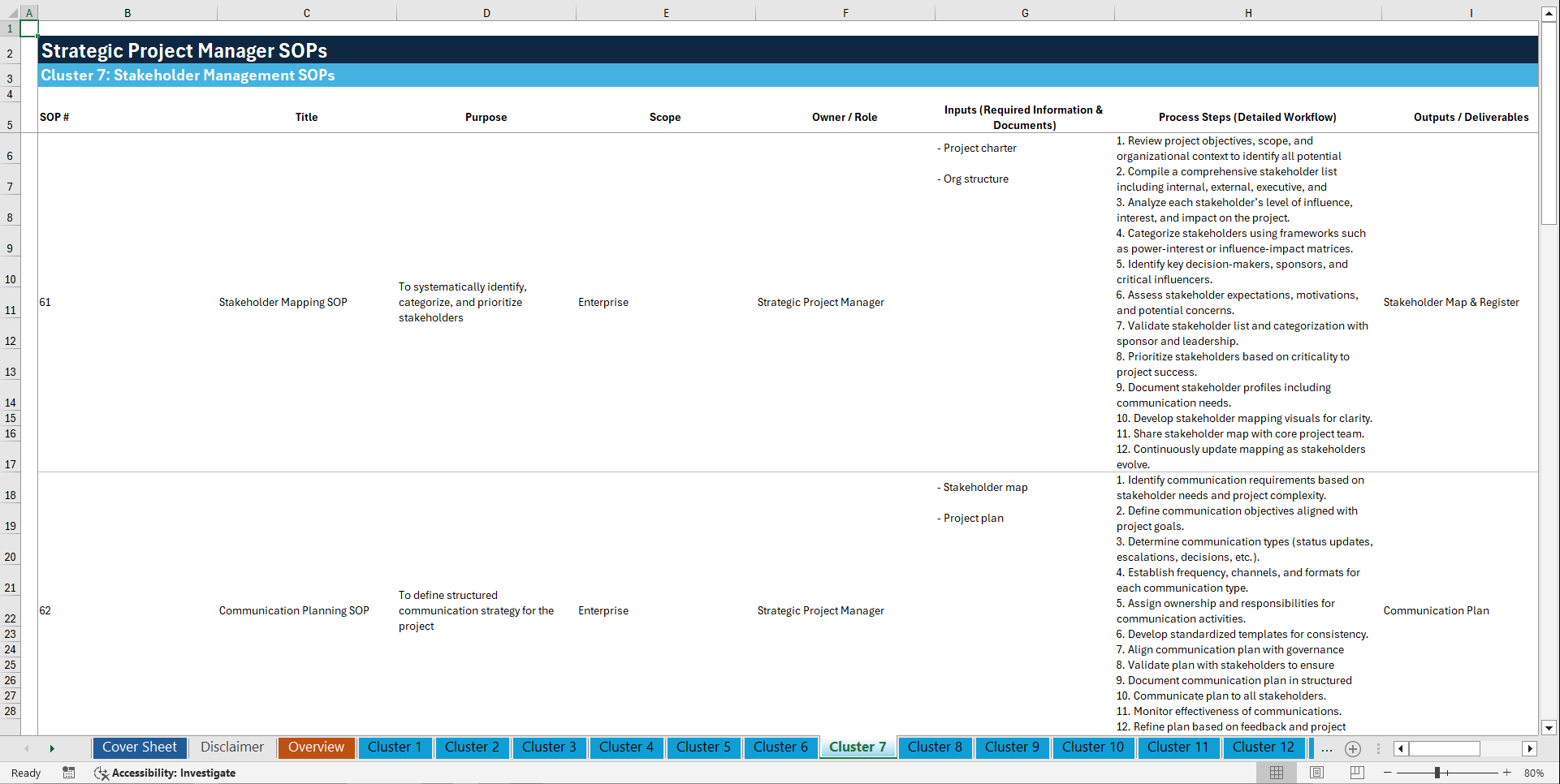
Task: Click the horizontal scrollbar thumb
Action: tap(1445, 748)
